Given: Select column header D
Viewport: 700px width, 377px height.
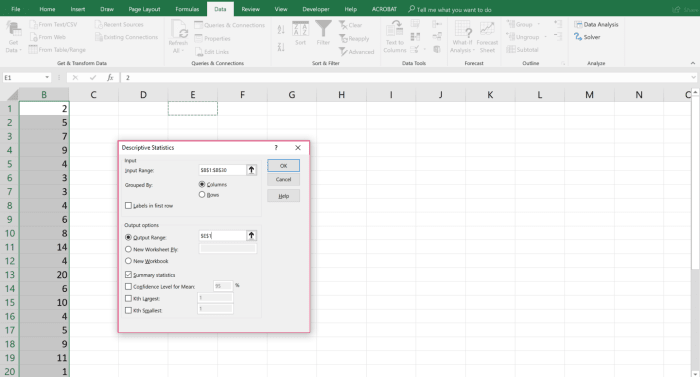Looking at the screenshot, I should [x=143, y=95].
